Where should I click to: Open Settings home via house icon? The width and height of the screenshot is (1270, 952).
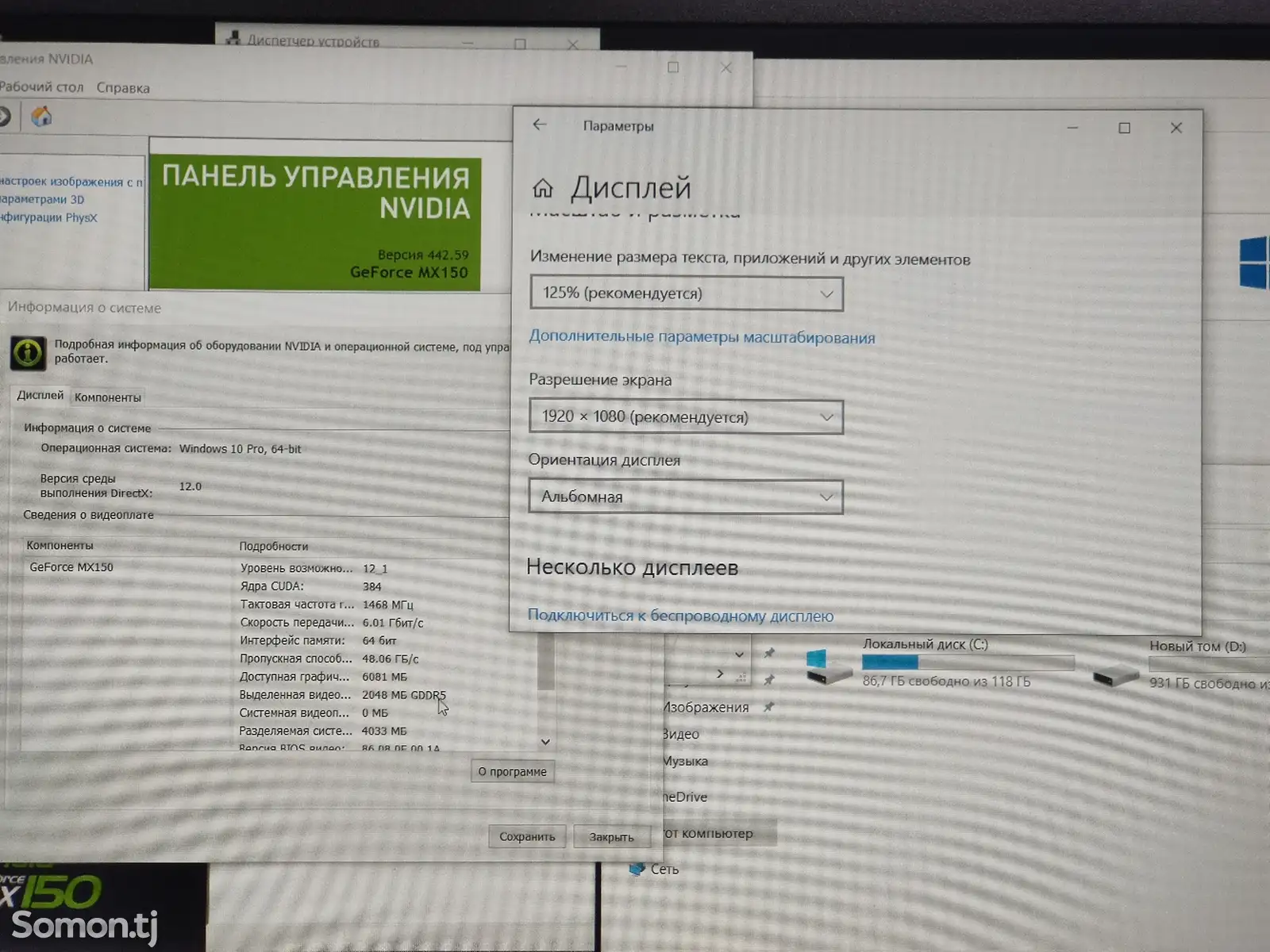click(543, 188)
